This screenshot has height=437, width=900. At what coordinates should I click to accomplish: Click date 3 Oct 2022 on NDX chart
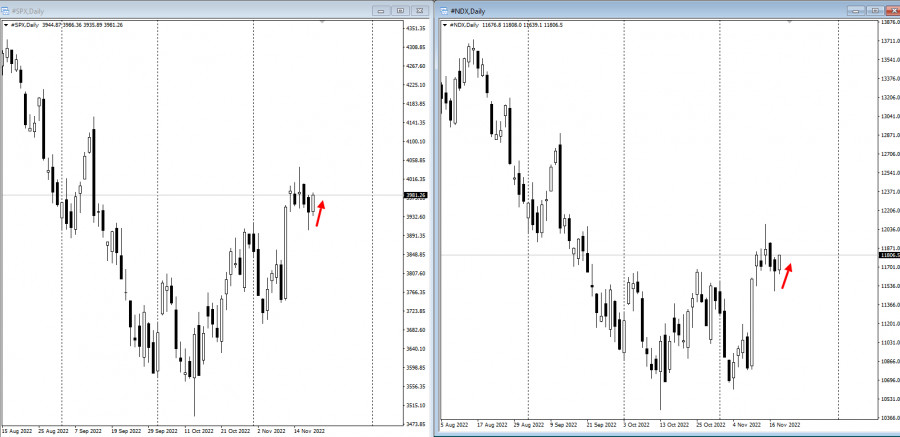click(x=637, y=425)
